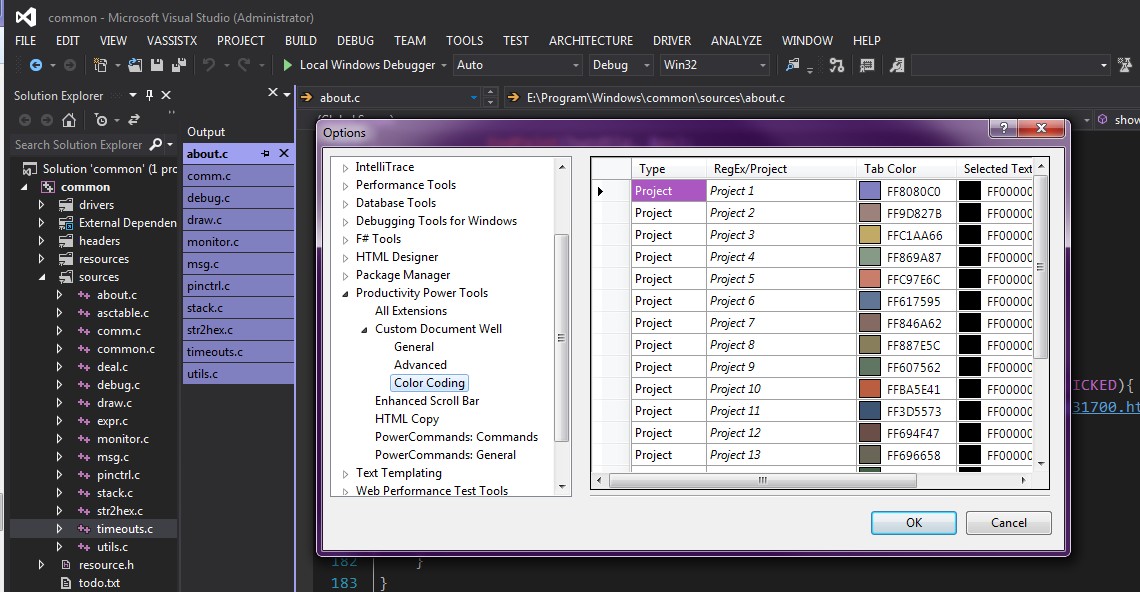The image size is (1140, 592).
Task: Collapse the Productivity Power Tools node
Action: [x=345, y=294]
